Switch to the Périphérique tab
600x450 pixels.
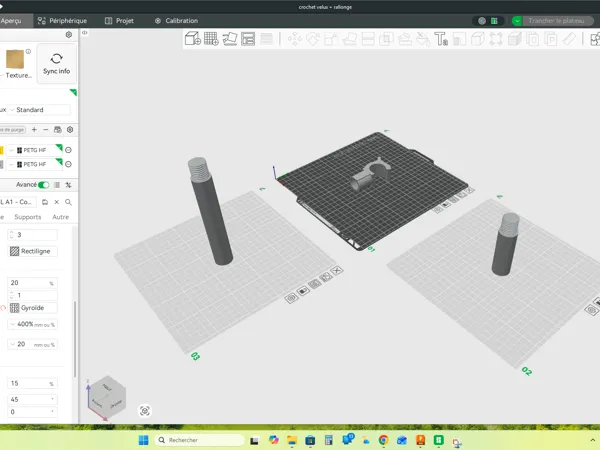click(x=62, y=21)
